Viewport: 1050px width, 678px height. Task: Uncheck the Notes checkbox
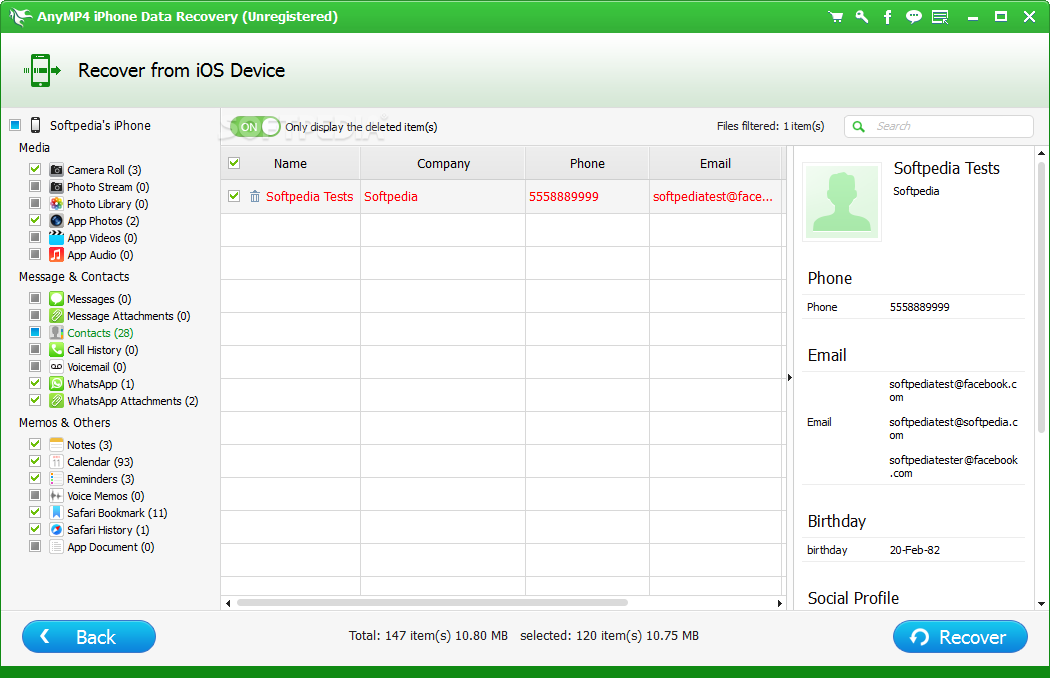pyautogui.click(x=35, y=444)
